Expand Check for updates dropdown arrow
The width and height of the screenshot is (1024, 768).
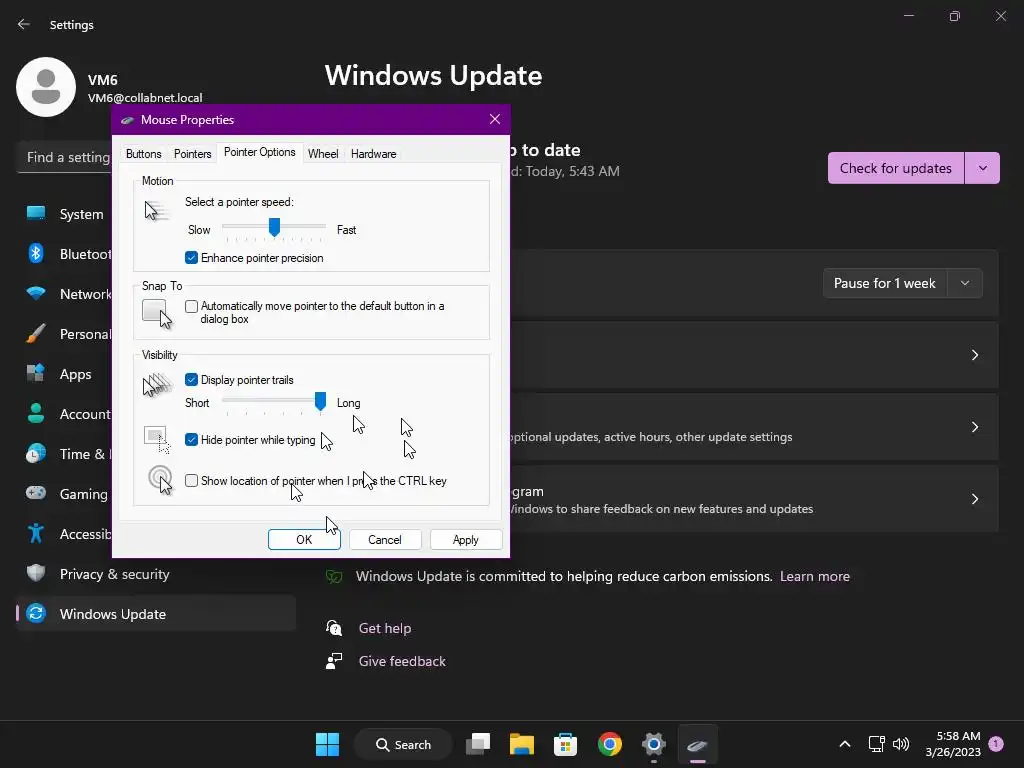[982, 168]
